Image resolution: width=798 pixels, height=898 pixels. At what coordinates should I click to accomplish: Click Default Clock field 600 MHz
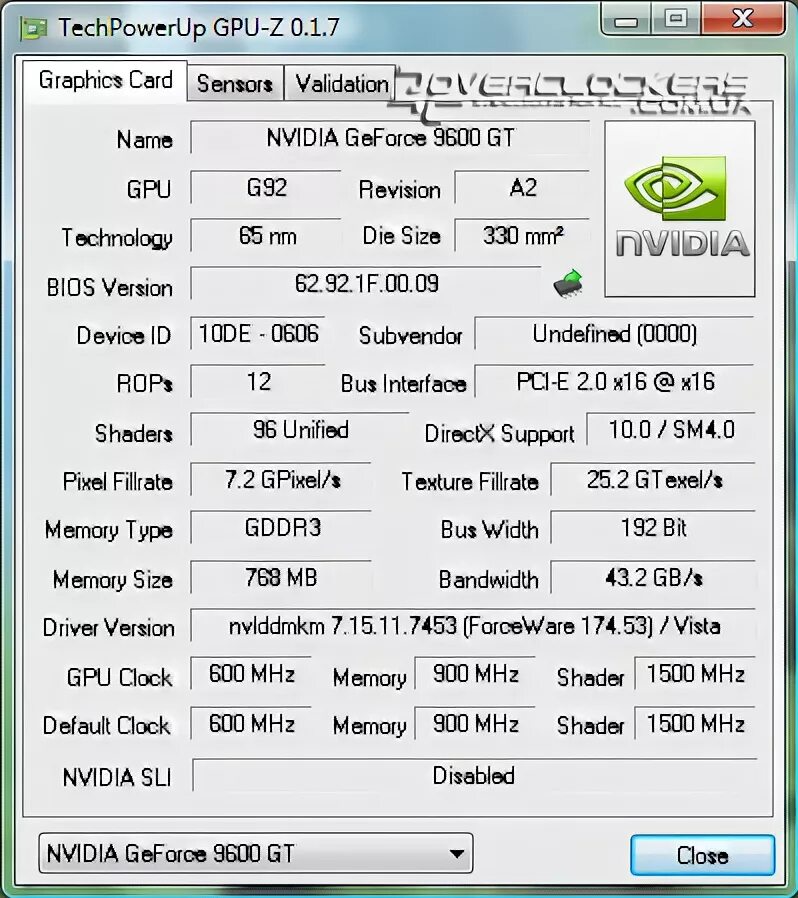(x=251, y=723)
